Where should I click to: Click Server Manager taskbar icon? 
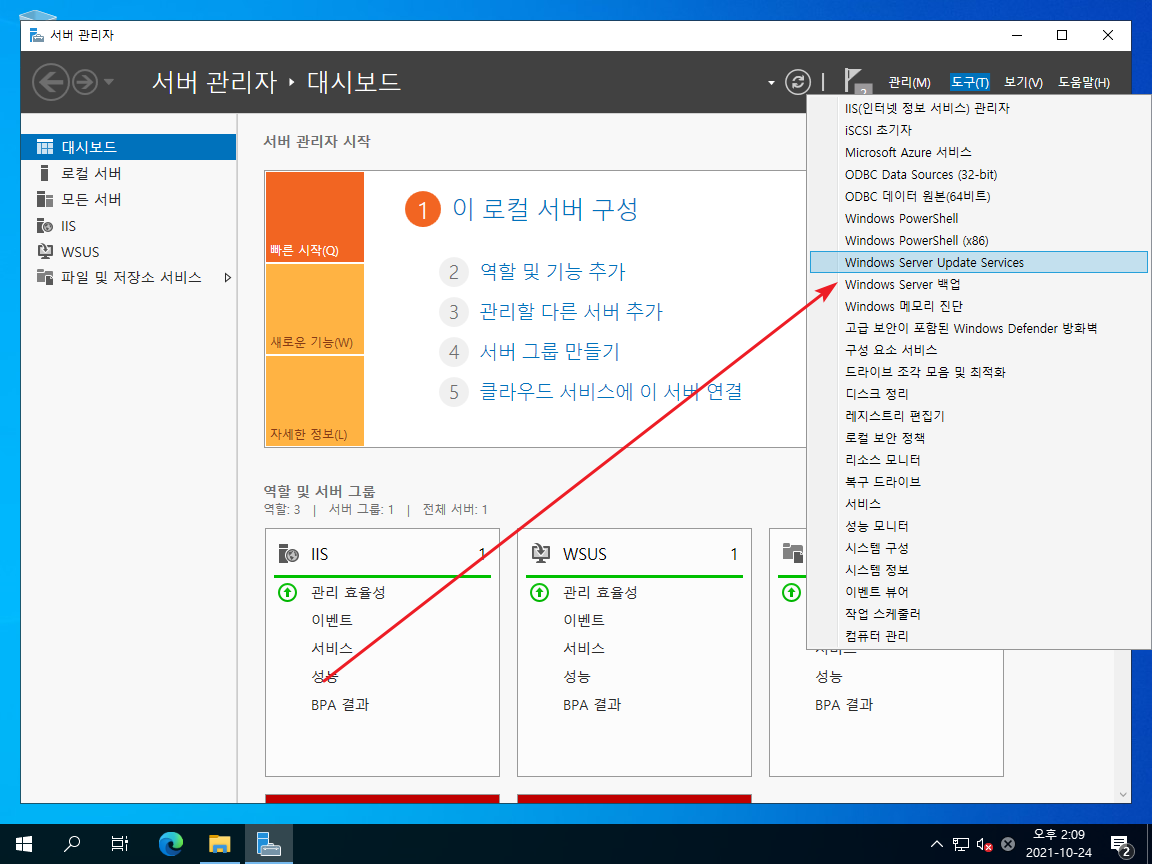coord(268,844)
